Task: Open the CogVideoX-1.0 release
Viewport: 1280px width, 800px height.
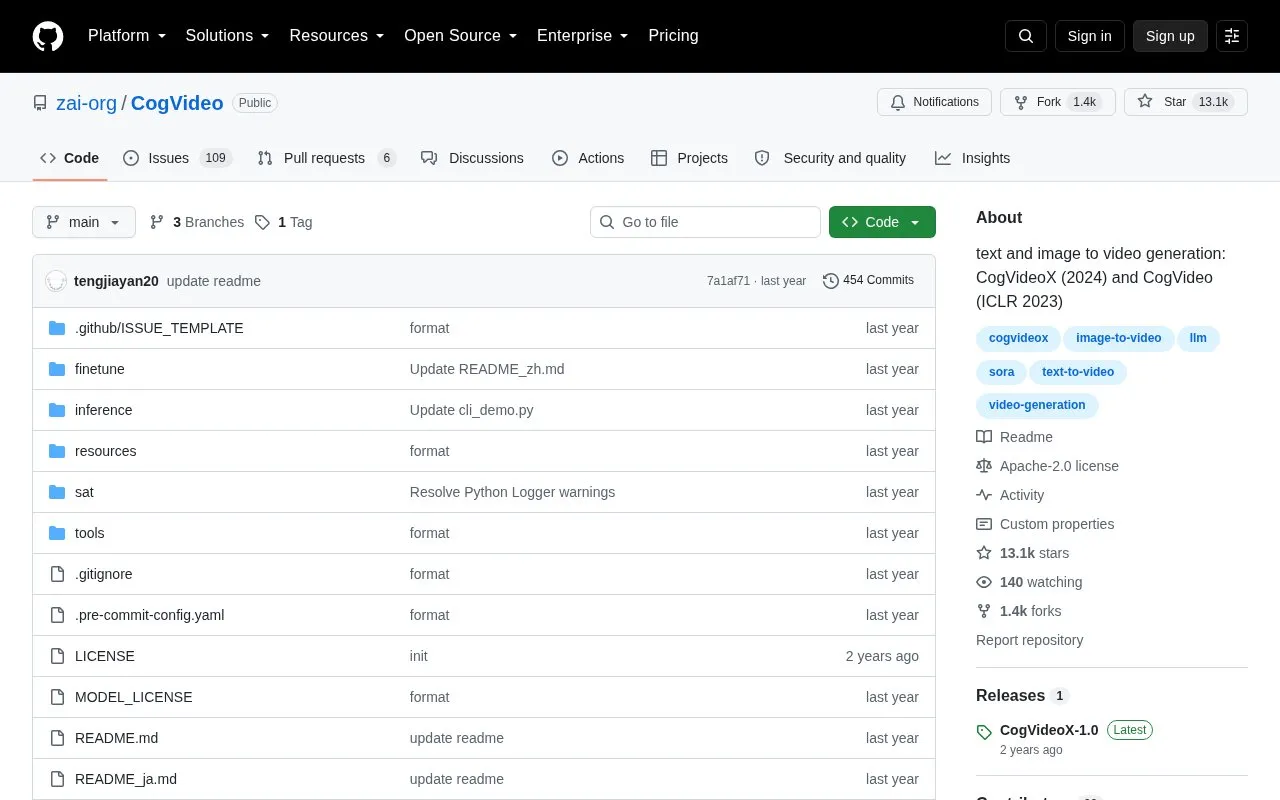Action: pyautogui.click(x=1049, y=730)
